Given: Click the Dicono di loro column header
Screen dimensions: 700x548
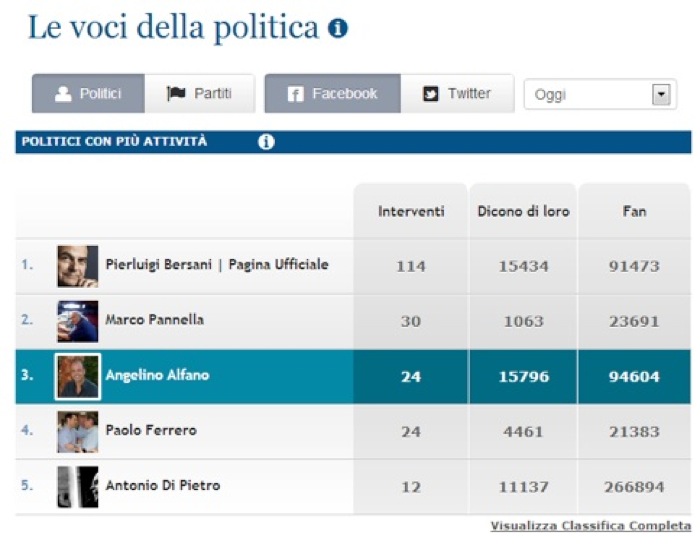Looking at the screenshot, I should tap(523, 211).
